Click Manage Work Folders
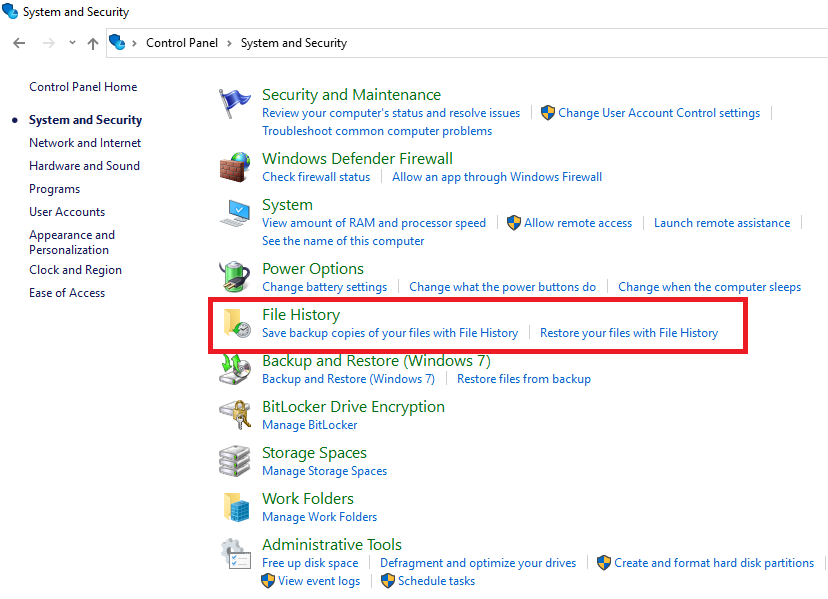The height and width of the screenshot is (599, 828). click(x=319, y=517)
